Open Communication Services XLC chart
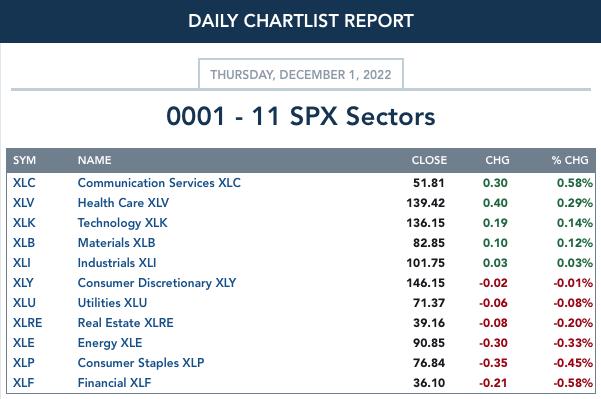The image size is (601, 399). [x=159, y=183]
